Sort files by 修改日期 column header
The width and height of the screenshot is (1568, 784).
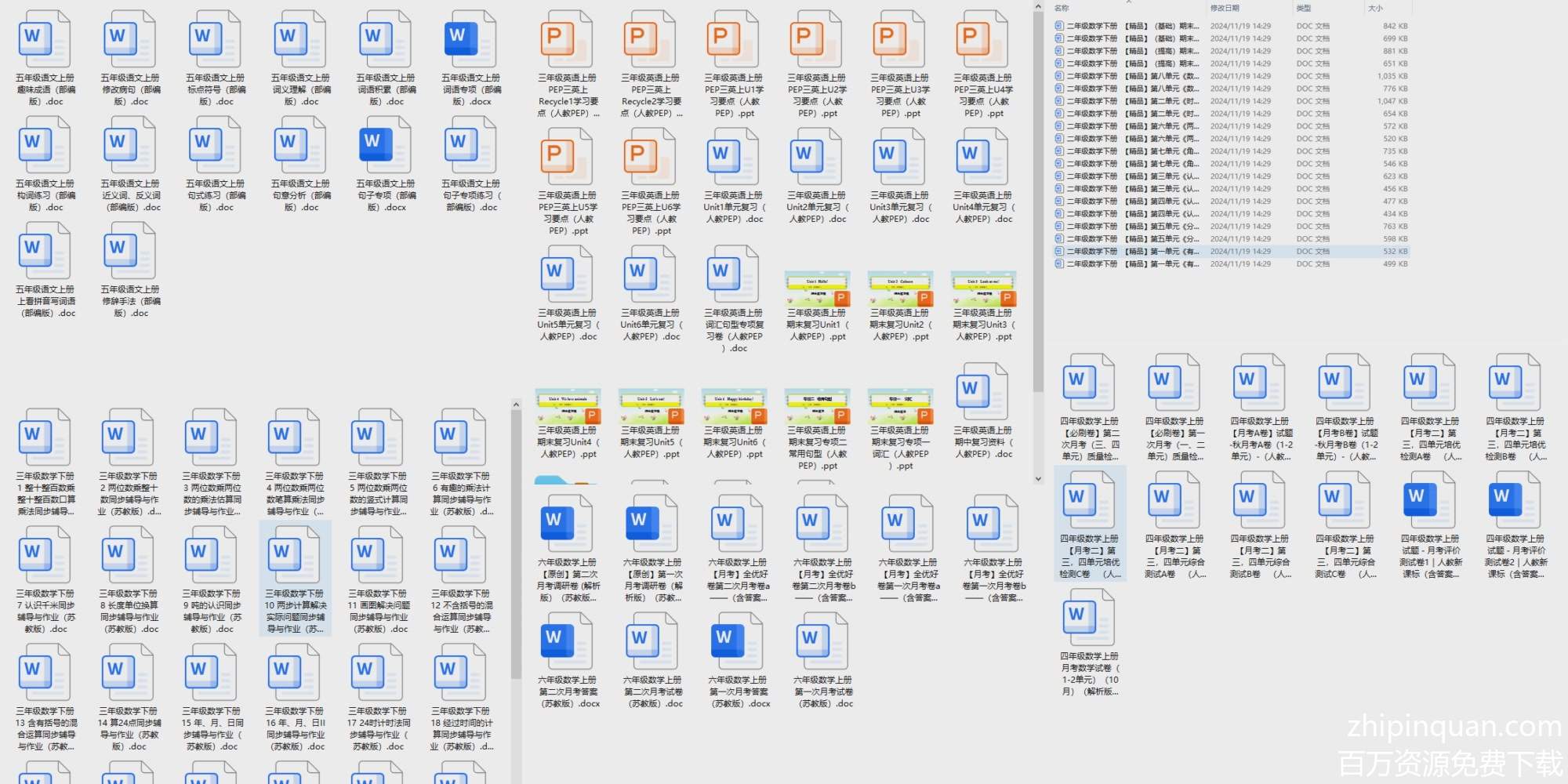pos(1225,8)
